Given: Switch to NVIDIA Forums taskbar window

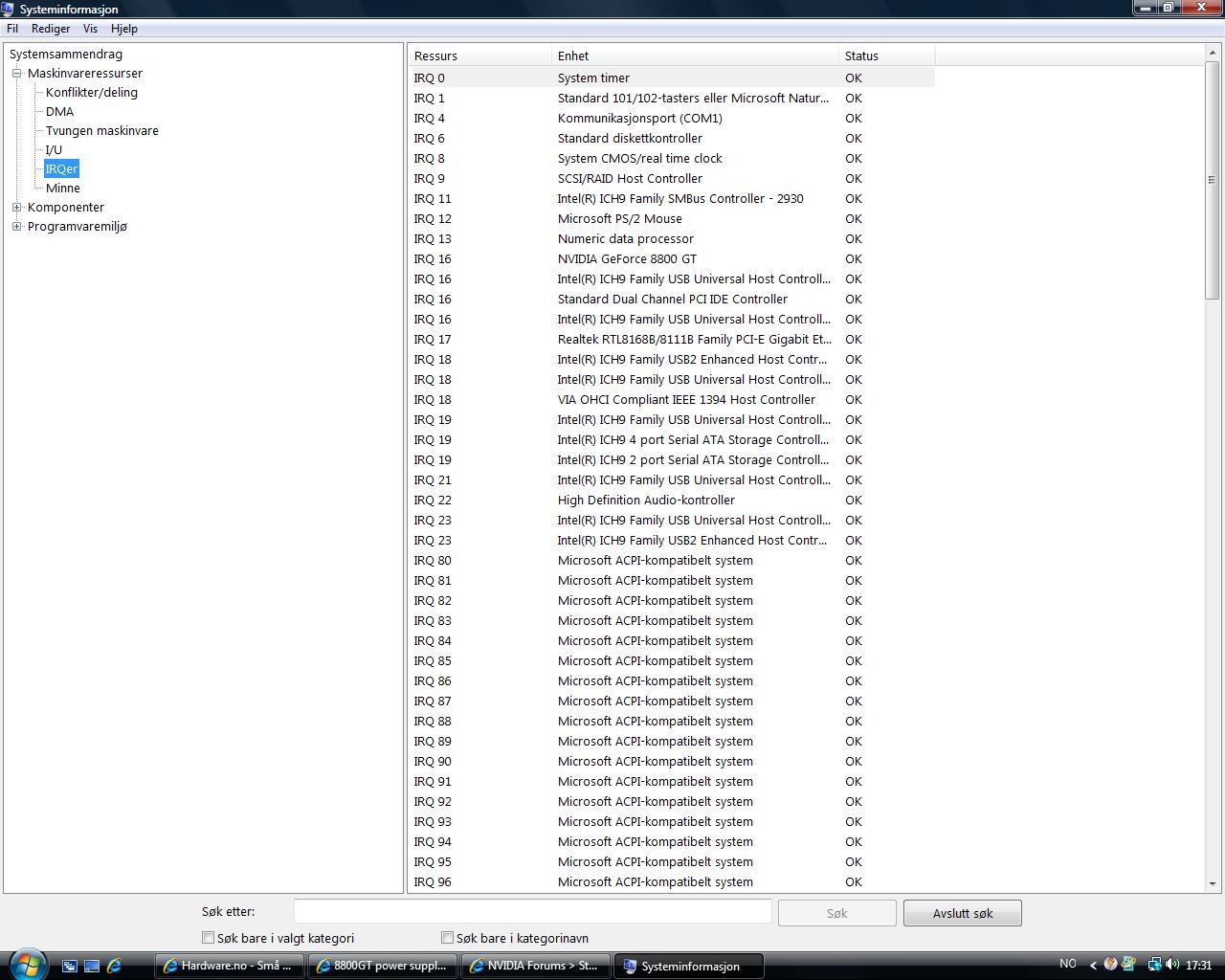Looking at the screenshot, I should click(x=536, y=966).
